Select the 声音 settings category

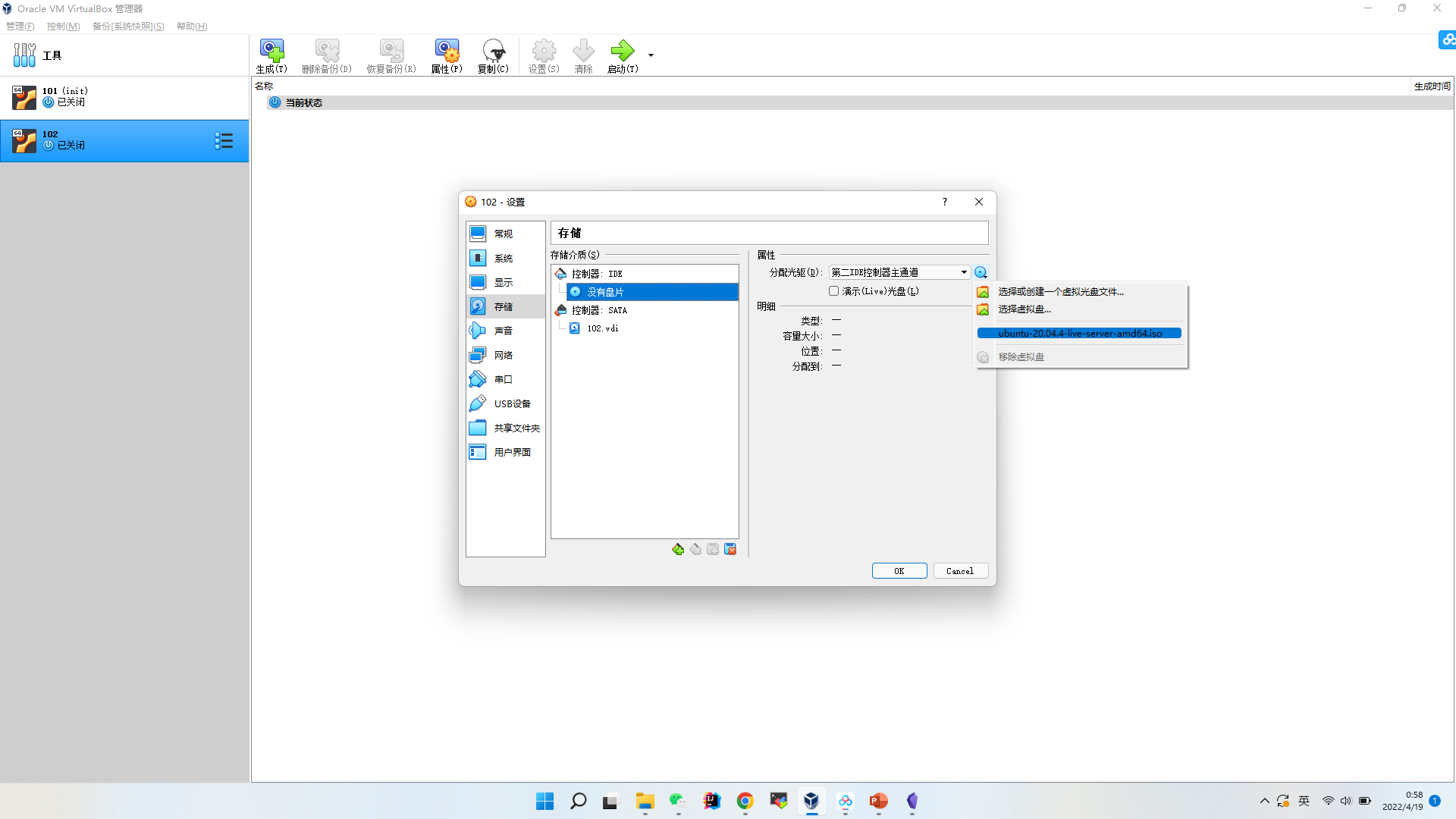click(505, 331)
